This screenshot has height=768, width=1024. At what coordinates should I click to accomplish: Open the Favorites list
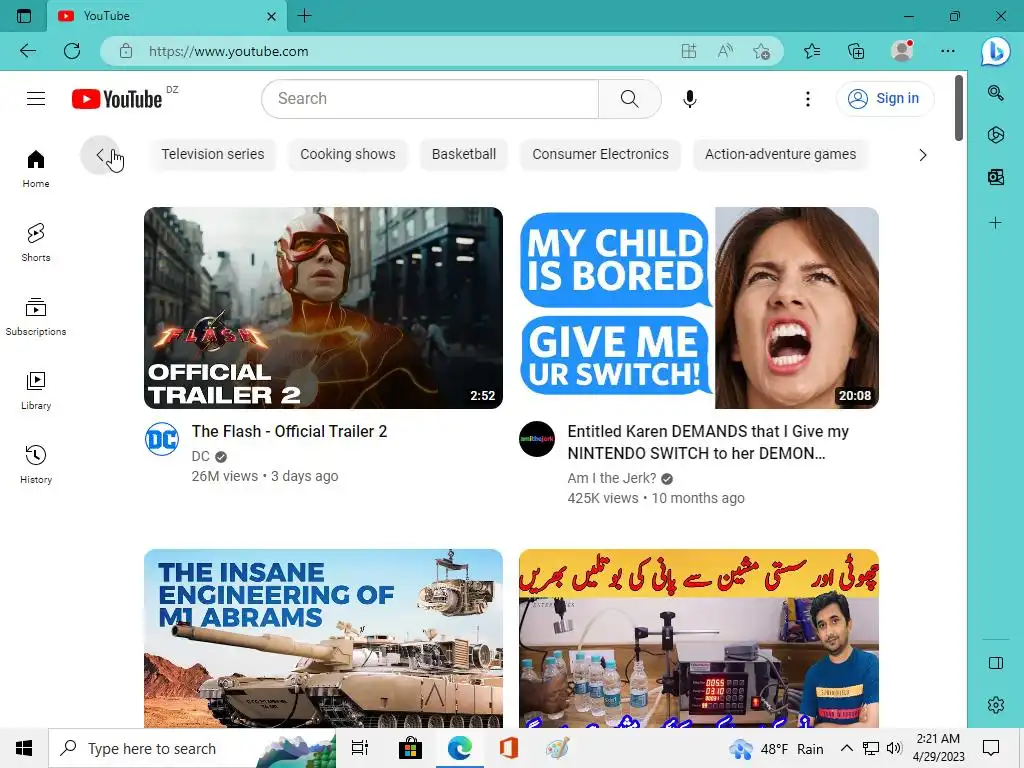812,51
